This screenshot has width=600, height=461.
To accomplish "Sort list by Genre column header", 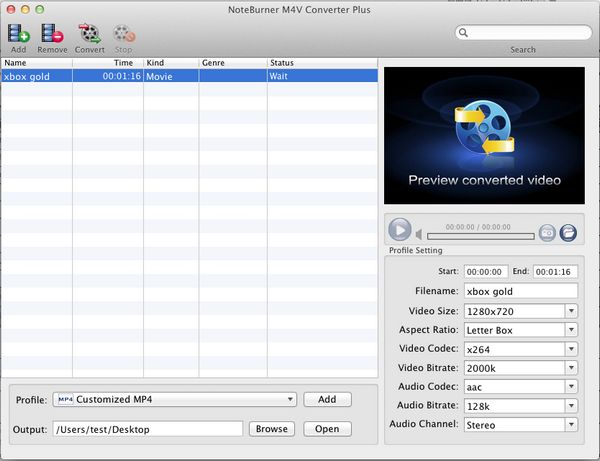I will tap(233, 63).
